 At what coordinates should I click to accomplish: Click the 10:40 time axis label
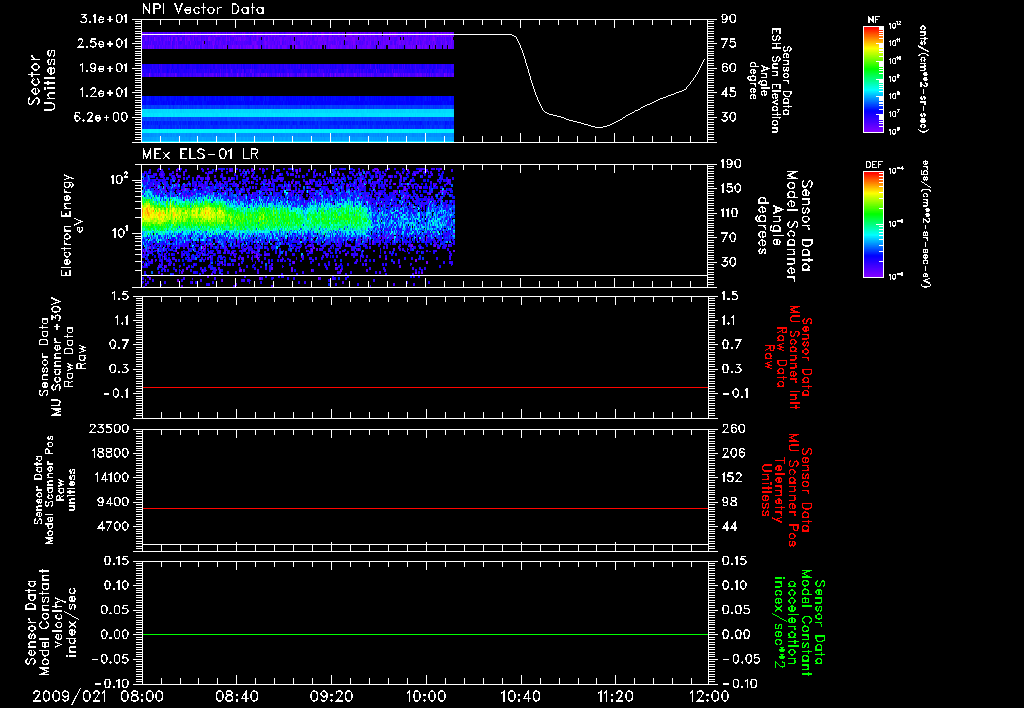click(x=520, y=696)
